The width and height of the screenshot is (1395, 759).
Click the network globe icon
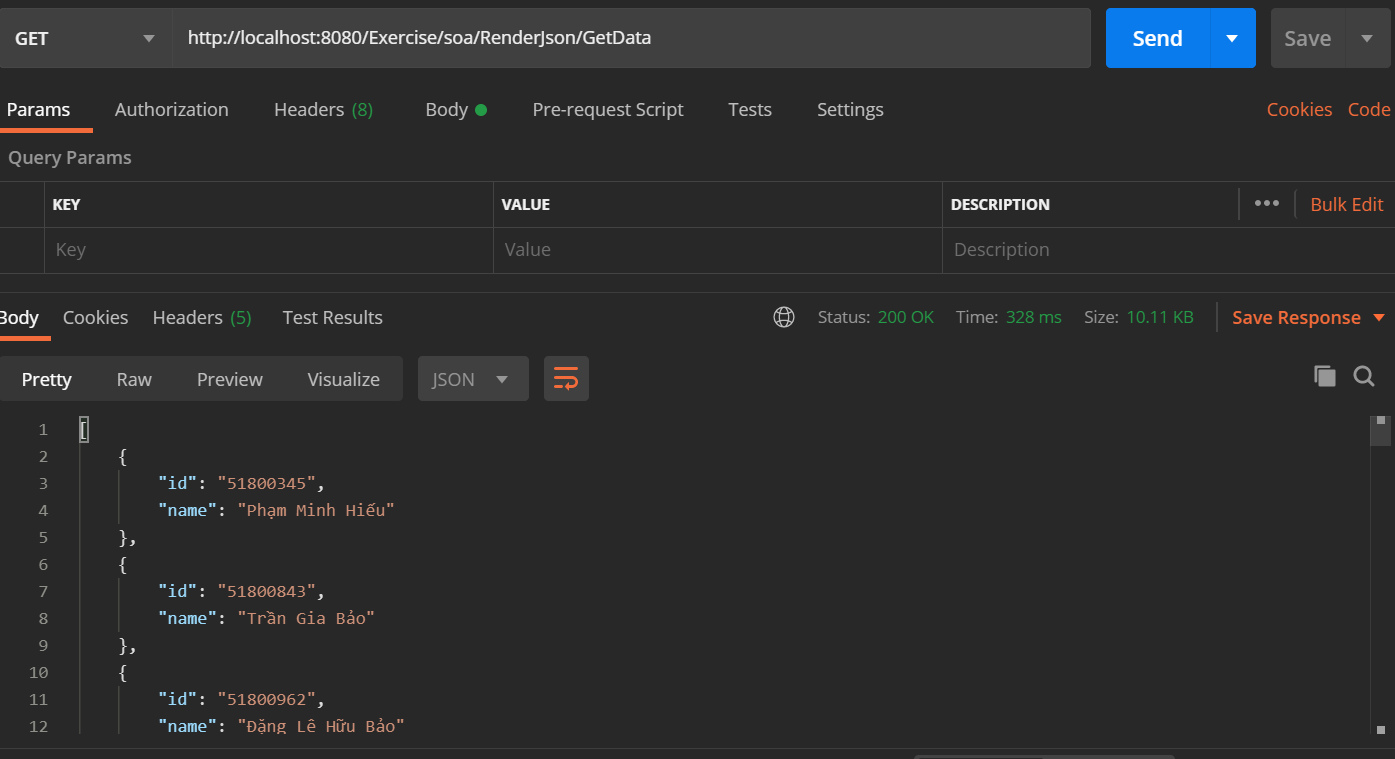784,317
